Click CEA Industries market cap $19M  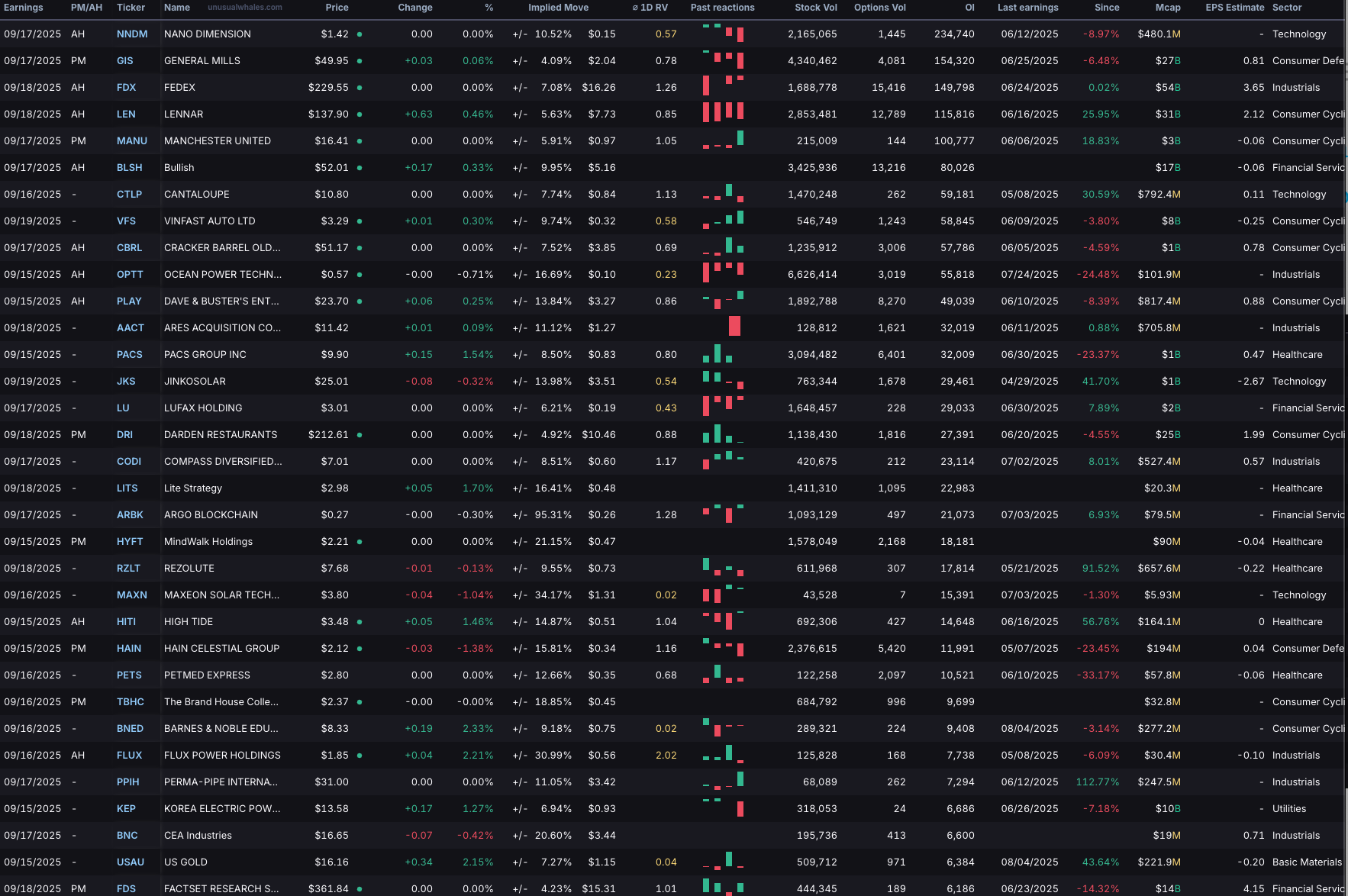(x=1166, y=836)
